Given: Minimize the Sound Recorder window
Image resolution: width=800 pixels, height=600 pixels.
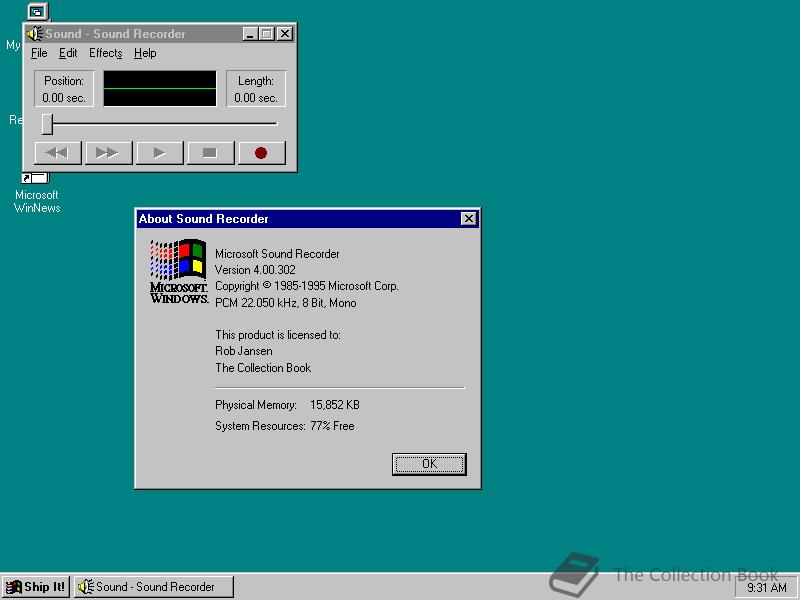Looking at the screenshot, I should coord(250,34).
